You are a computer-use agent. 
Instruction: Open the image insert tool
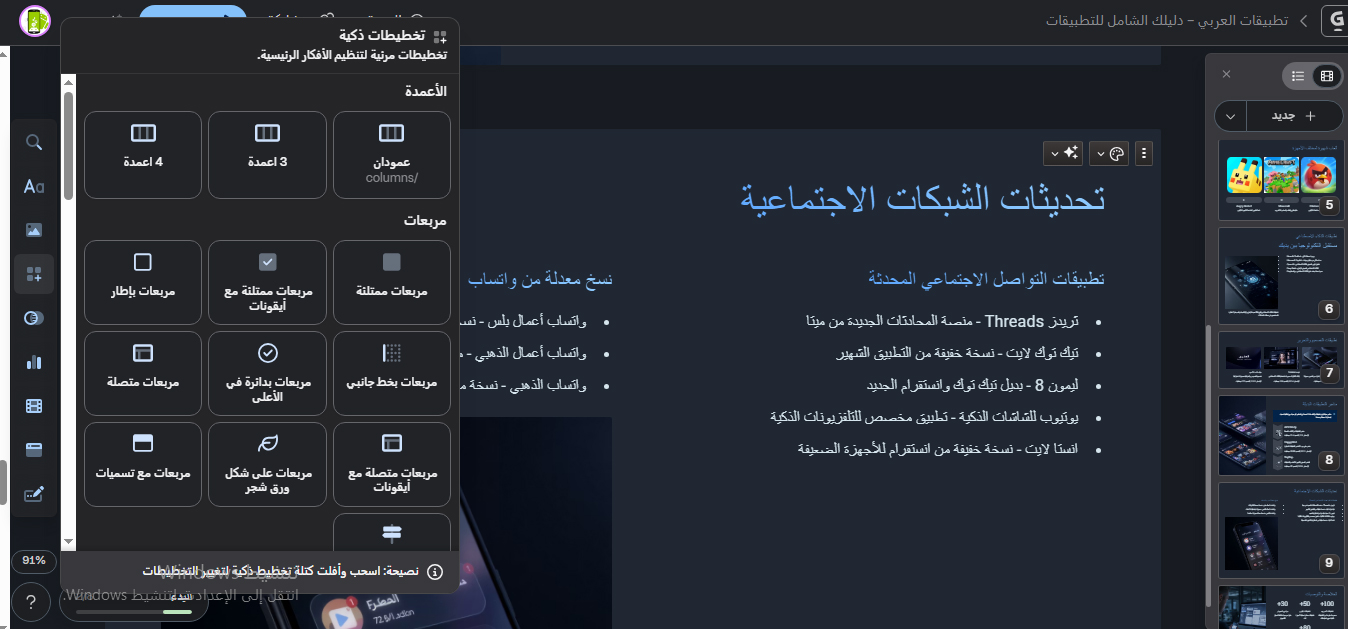click(x=34, y=230)
